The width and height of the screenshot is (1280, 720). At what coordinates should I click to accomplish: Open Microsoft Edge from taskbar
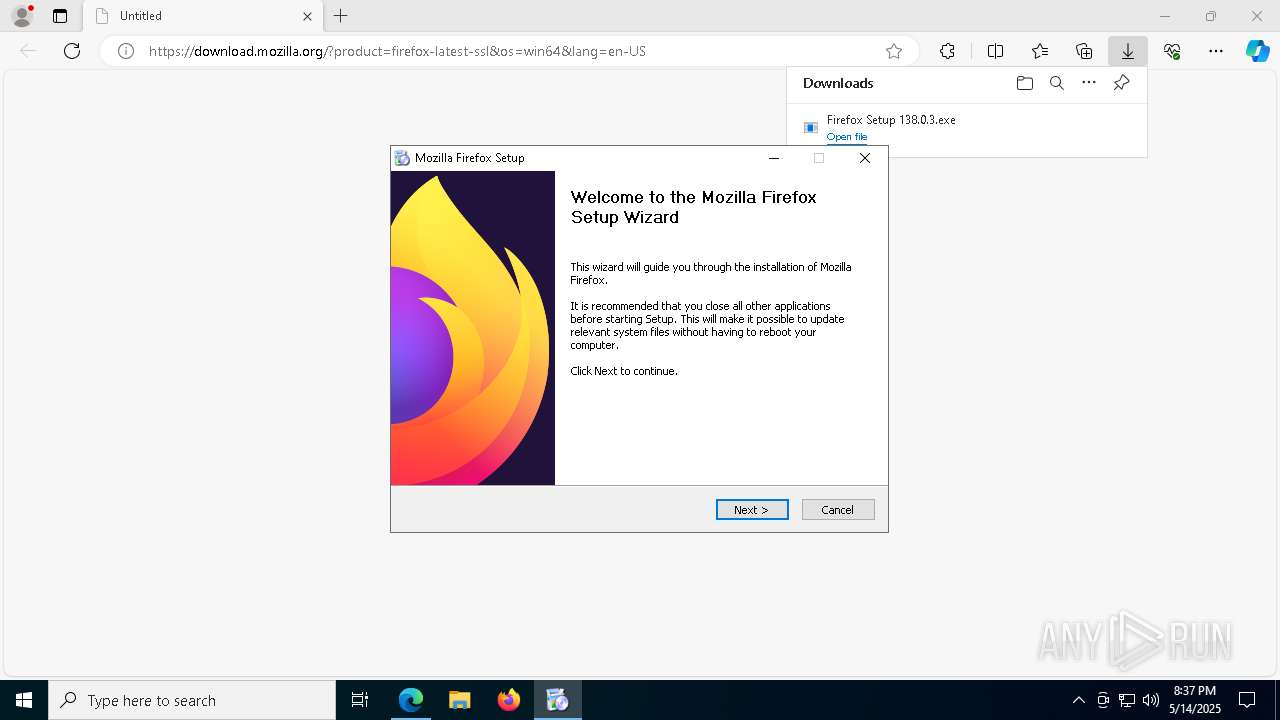[411, 700]
